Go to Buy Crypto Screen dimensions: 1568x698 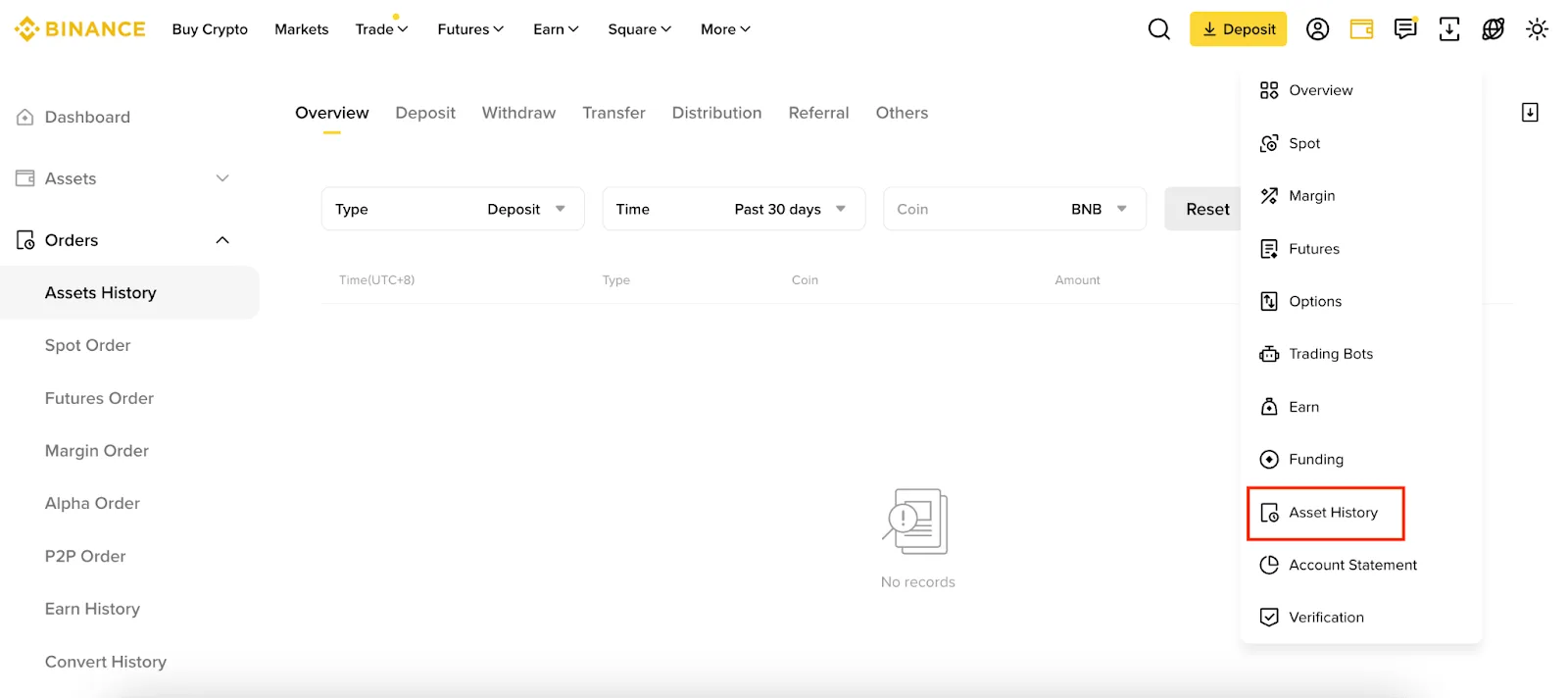[210, 29]
